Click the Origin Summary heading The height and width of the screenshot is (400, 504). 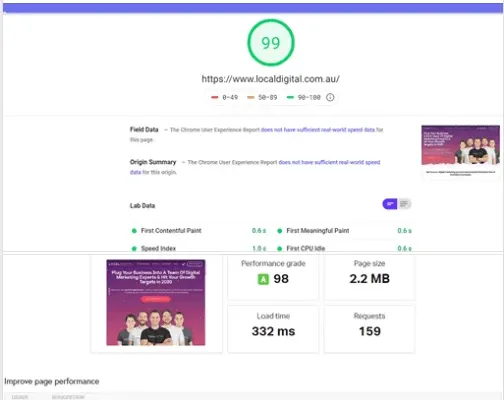pyautogui.click(x=153, y=162)
